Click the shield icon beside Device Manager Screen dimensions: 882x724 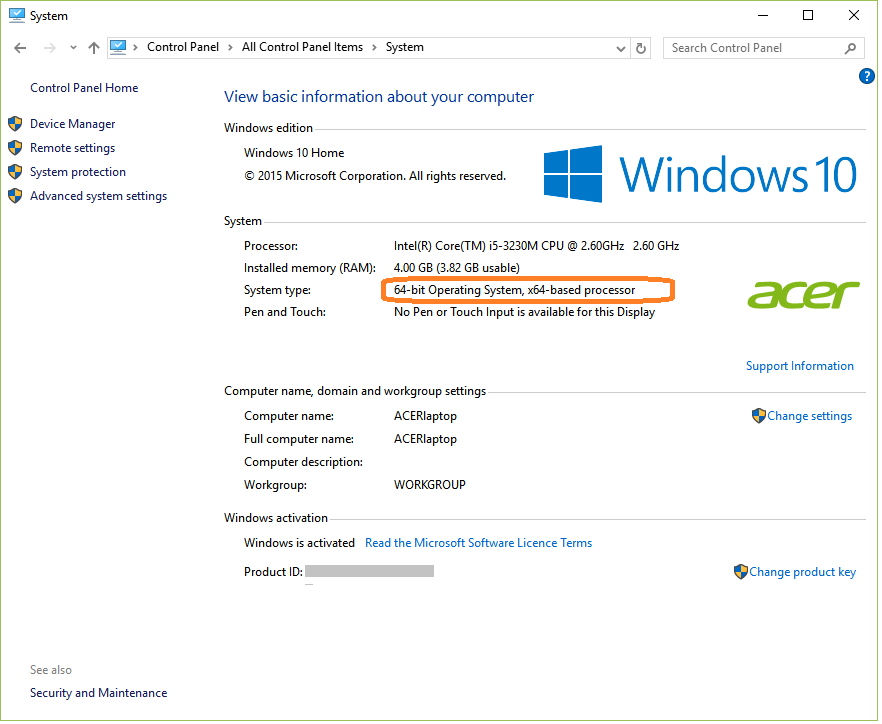15,124
